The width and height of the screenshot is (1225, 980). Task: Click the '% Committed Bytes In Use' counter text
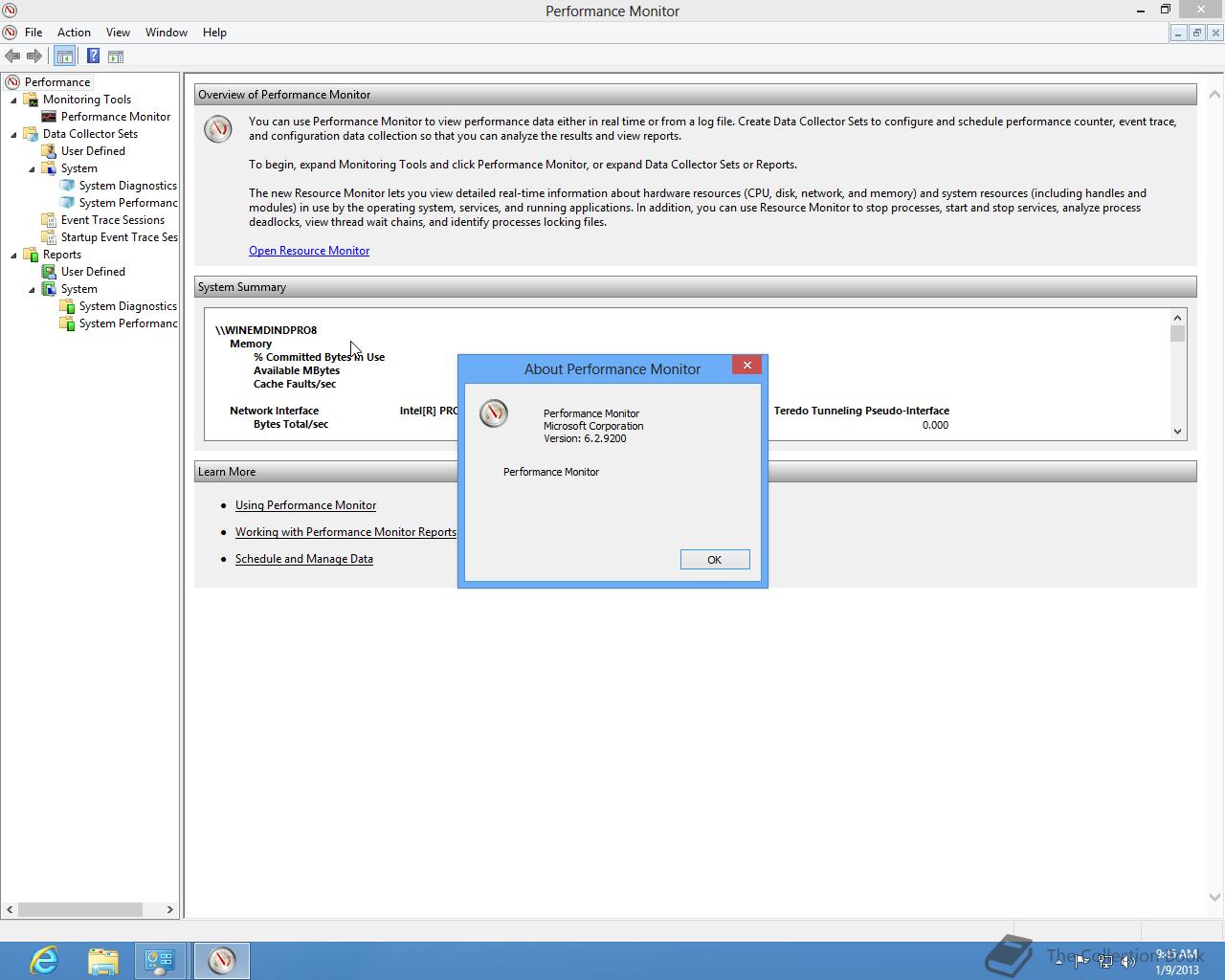(x=319, y=357)
